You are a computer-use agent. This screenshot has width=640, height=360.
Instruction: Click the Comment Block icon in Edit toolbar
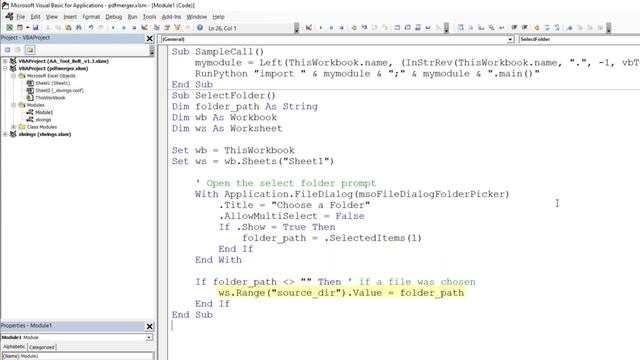pyautogui.click(x=547, y=28)
